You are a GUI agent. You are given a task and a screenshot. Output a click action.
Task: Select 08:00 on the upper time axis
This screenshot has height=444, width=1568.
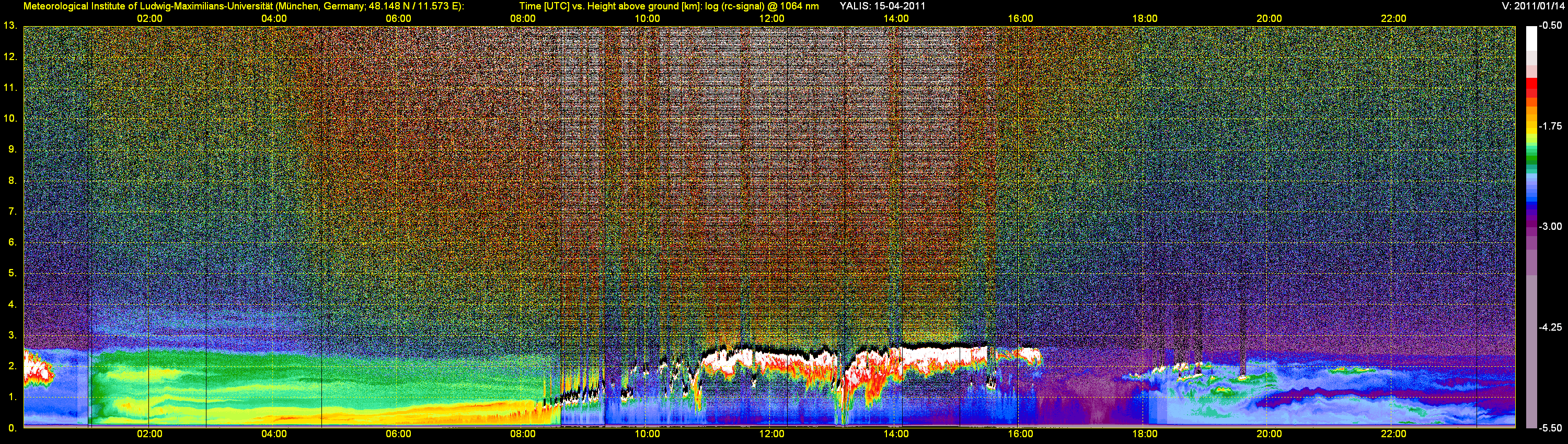[523, 18]
